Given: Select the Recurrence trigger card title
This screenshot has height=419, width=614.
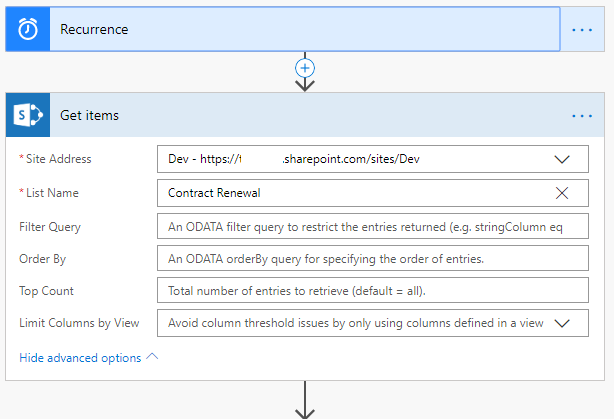Looking at the screenshot, I should coord(94,29).
